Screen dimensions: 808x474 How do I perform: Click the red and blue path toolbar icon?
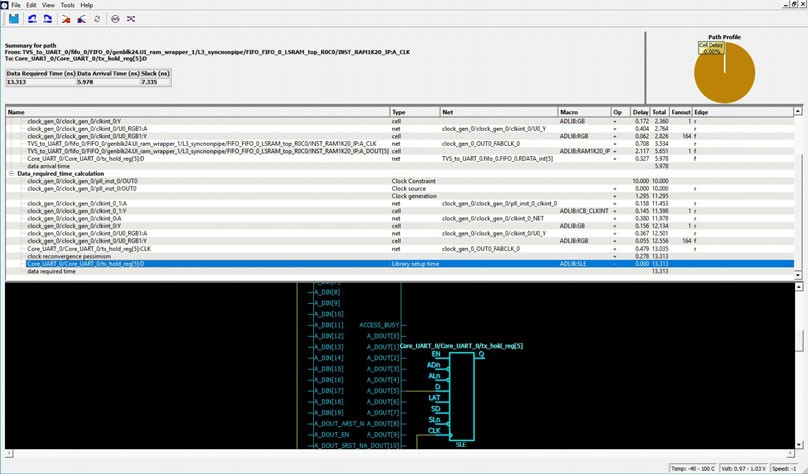coord(82,19)
